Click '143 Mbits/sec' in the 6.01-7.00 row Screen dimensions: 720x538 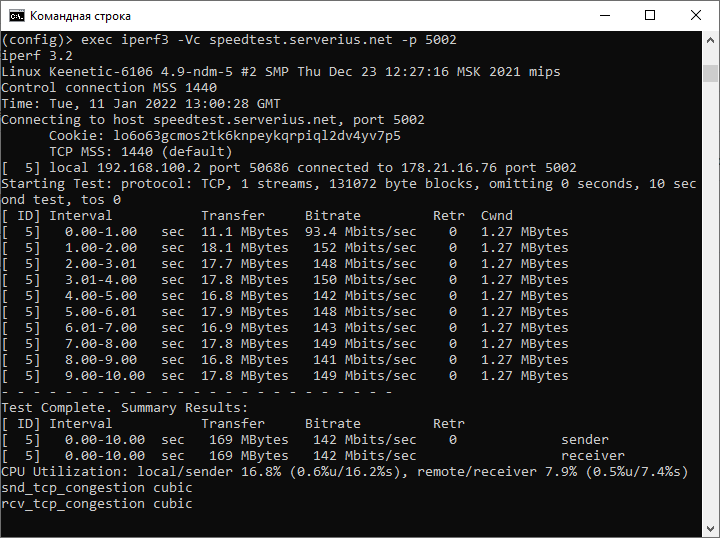[365, 328]
